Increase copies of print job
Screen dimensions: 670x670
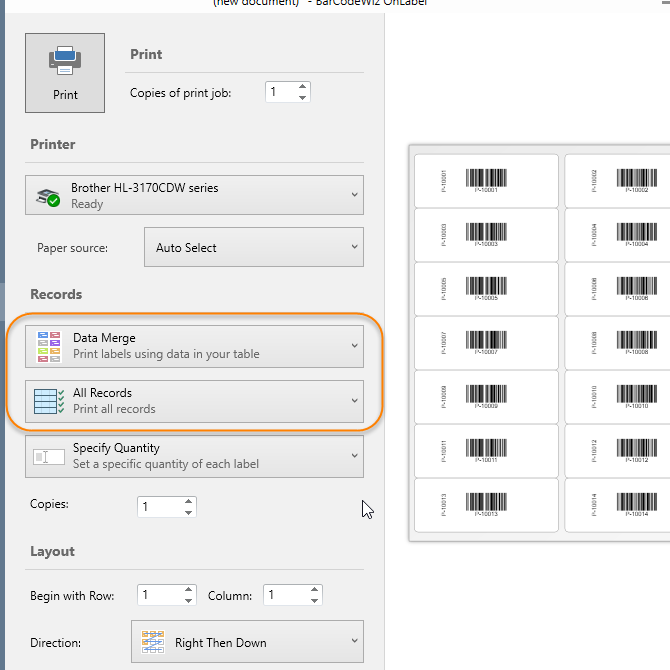tap(303, 87)
